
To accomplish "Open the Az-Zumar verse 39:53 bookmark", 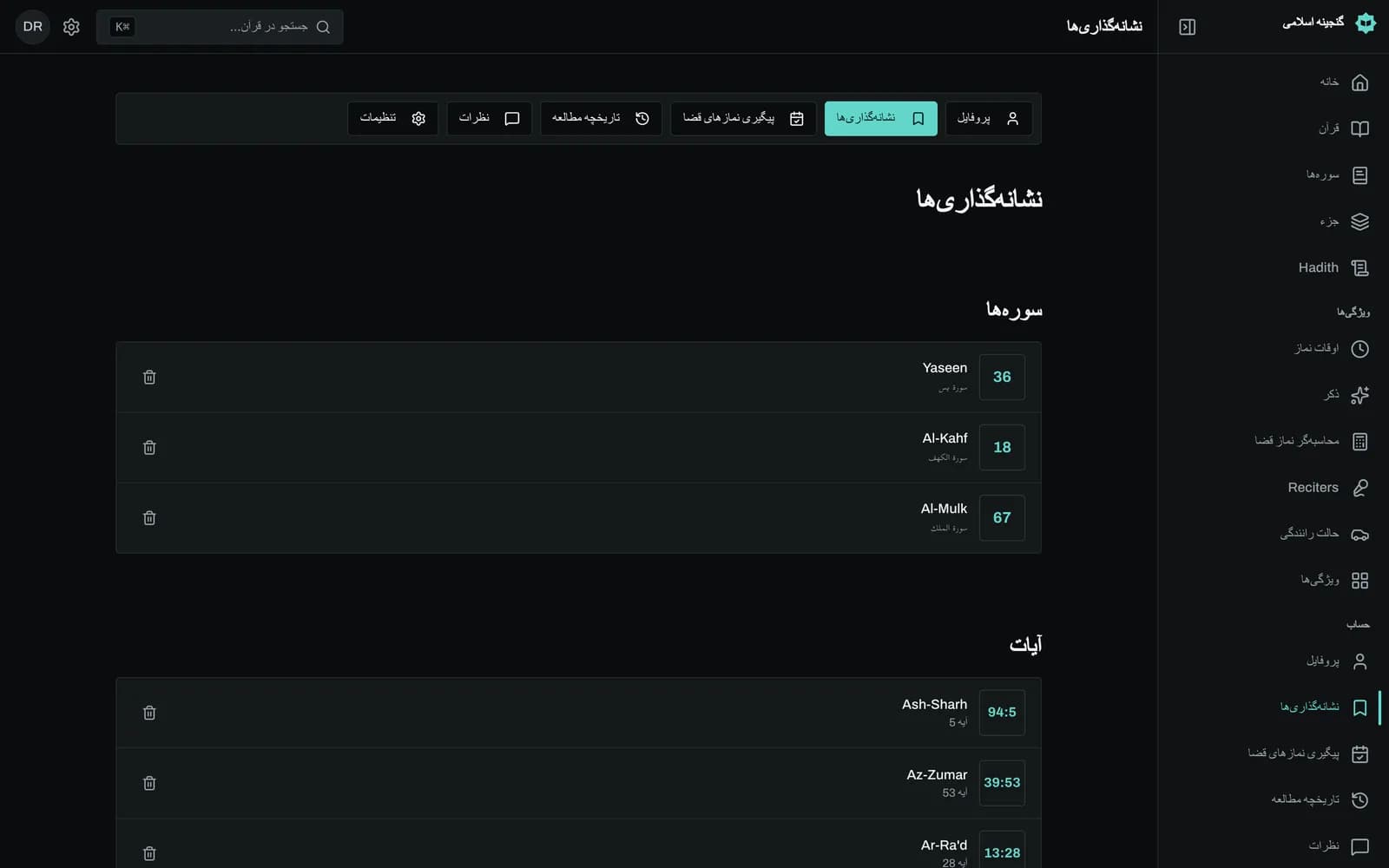I will tap(578, 783).
